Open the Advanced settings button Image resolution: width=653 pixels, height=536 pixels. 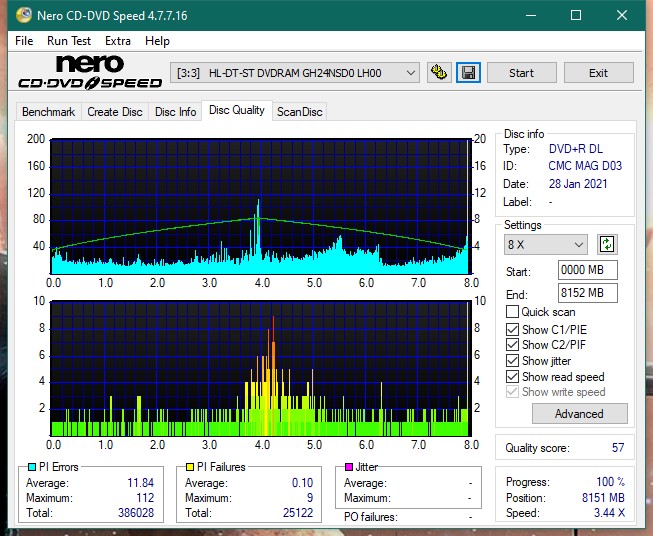click(x=579, y=414)
